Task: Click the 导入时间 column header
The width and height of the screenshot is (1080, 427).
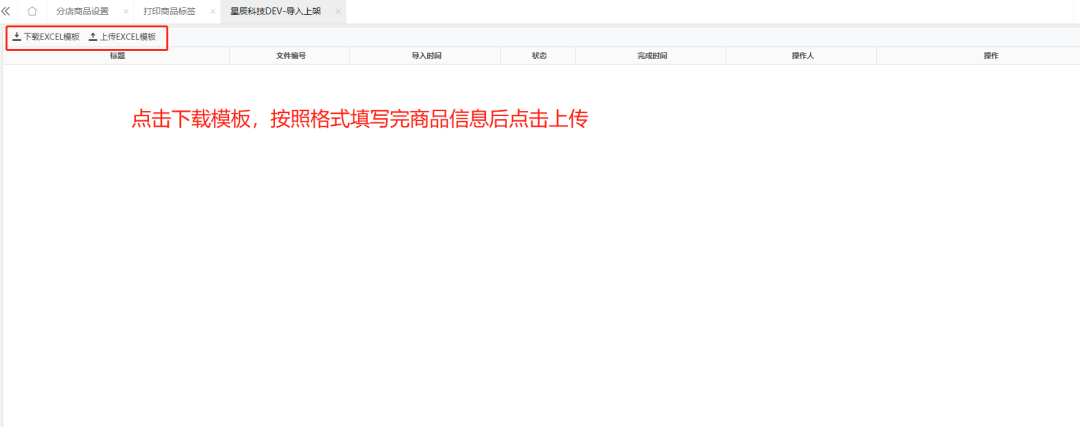Action: coord(426,56)
